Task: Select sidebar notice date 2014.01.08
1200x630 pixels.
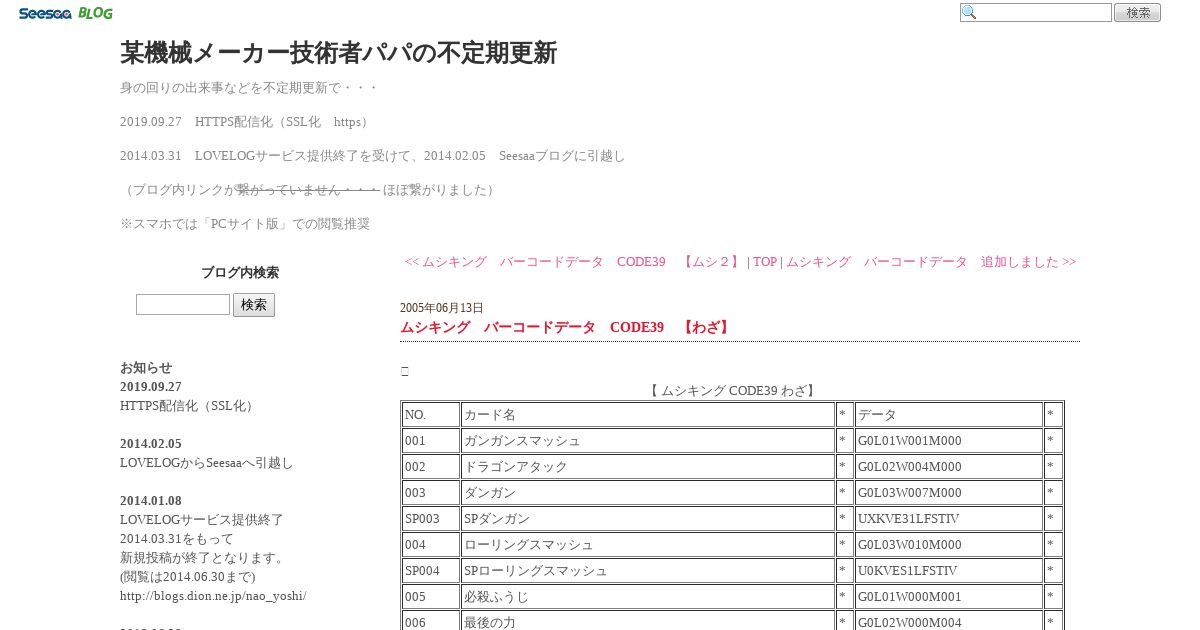Action: click(151, 501)
